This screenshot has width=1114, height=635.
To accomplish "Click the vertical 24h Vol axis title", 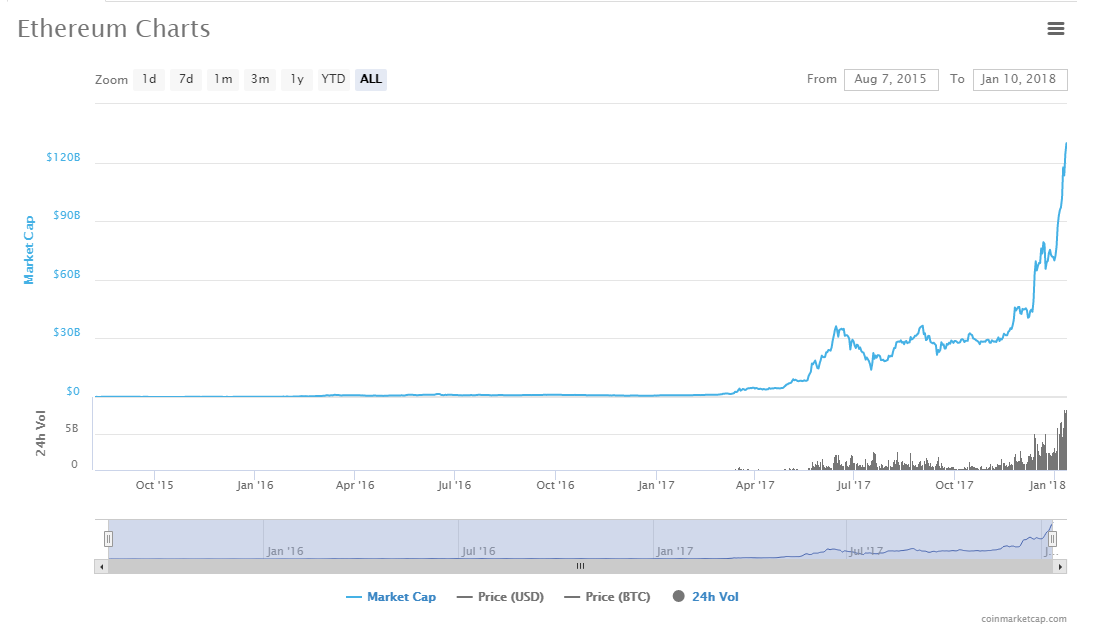I will [40, 433].
